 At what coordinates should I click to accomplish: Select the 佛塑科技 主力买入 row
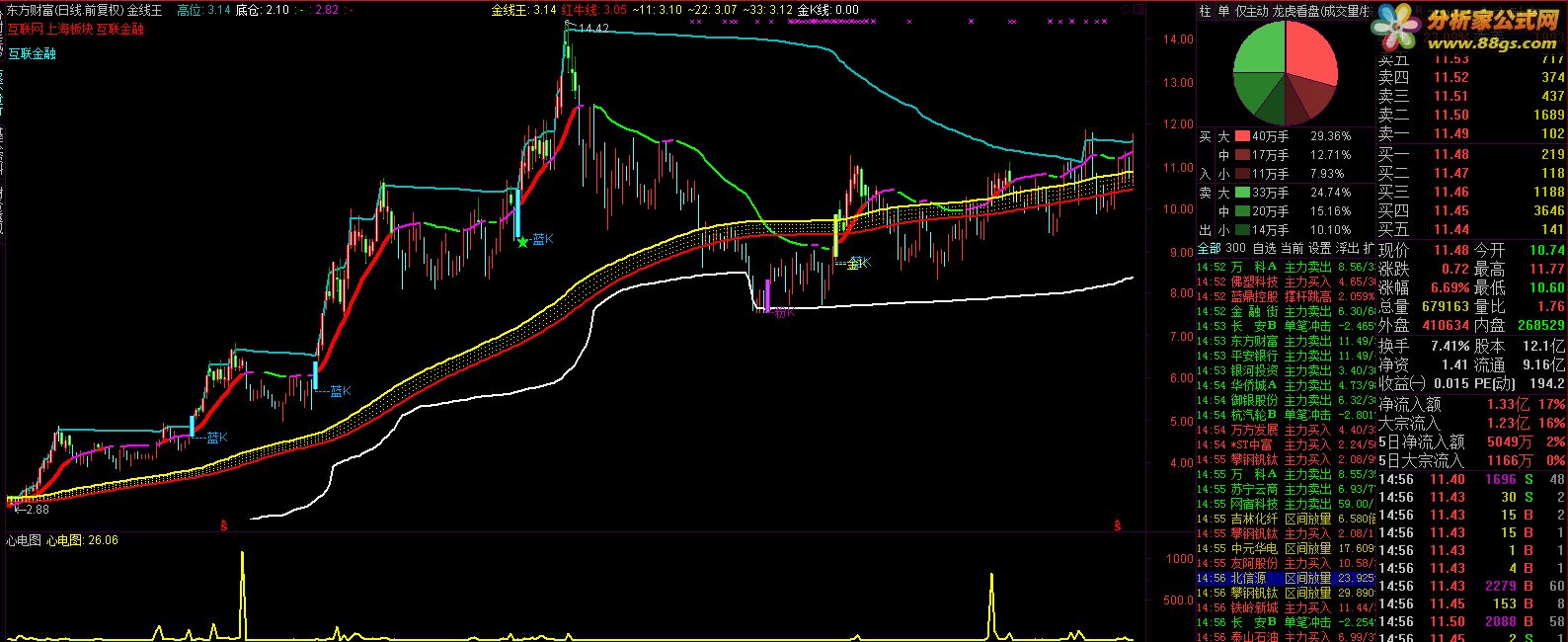tap(1285, 281)
